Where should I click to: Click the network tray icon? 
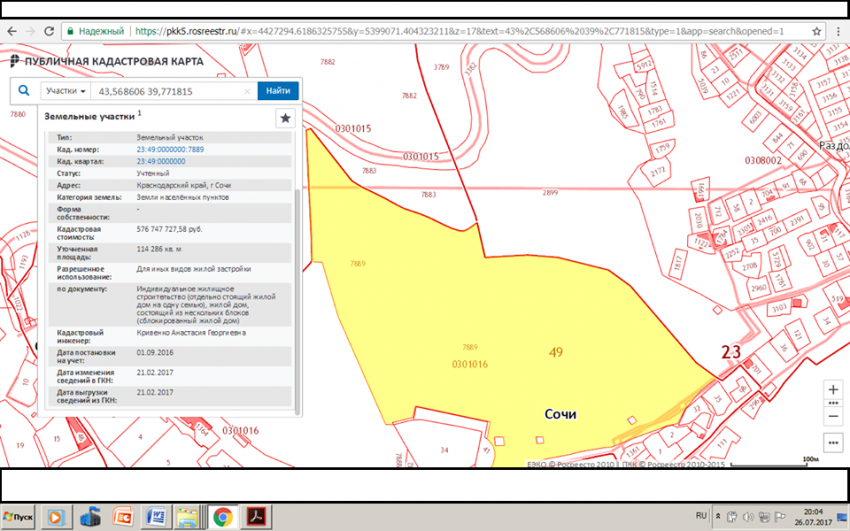(764, 516)
